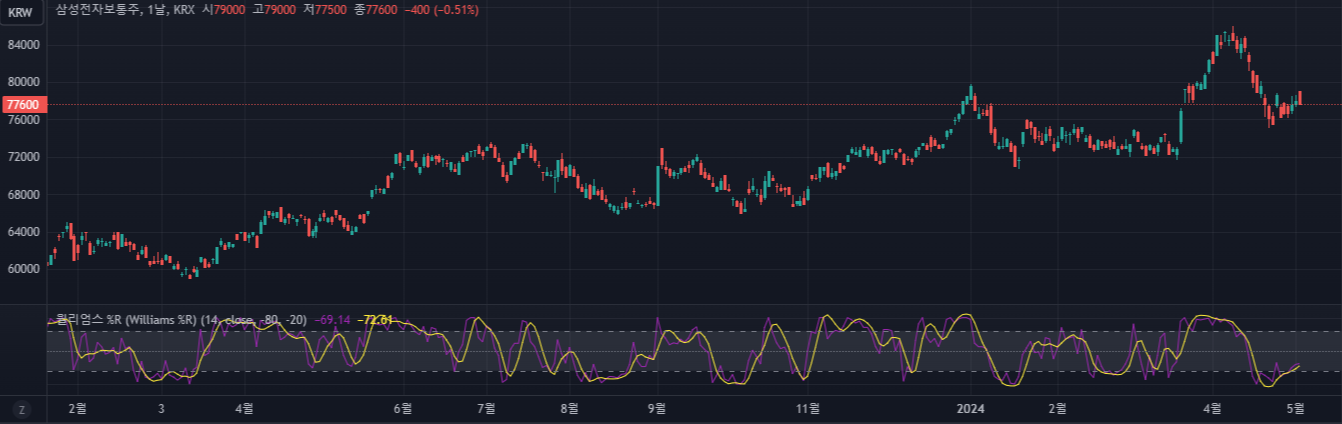The image size is (1342, 424).
Task: Click the low value 저77500
Action: [326, 10]
